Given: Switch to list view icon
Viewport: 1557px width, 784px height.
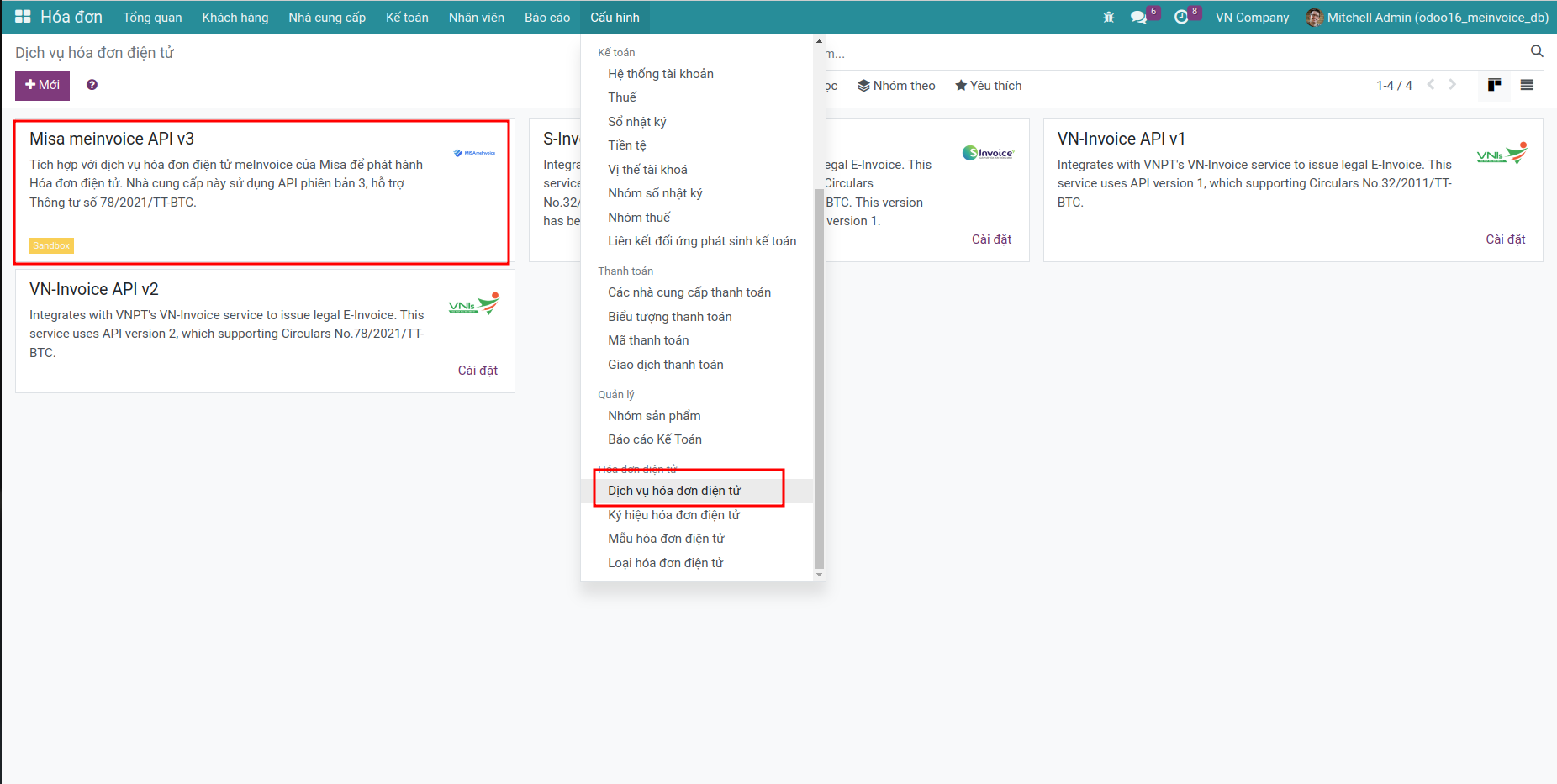Looking at the screenshot, I should pos(1527,85).
